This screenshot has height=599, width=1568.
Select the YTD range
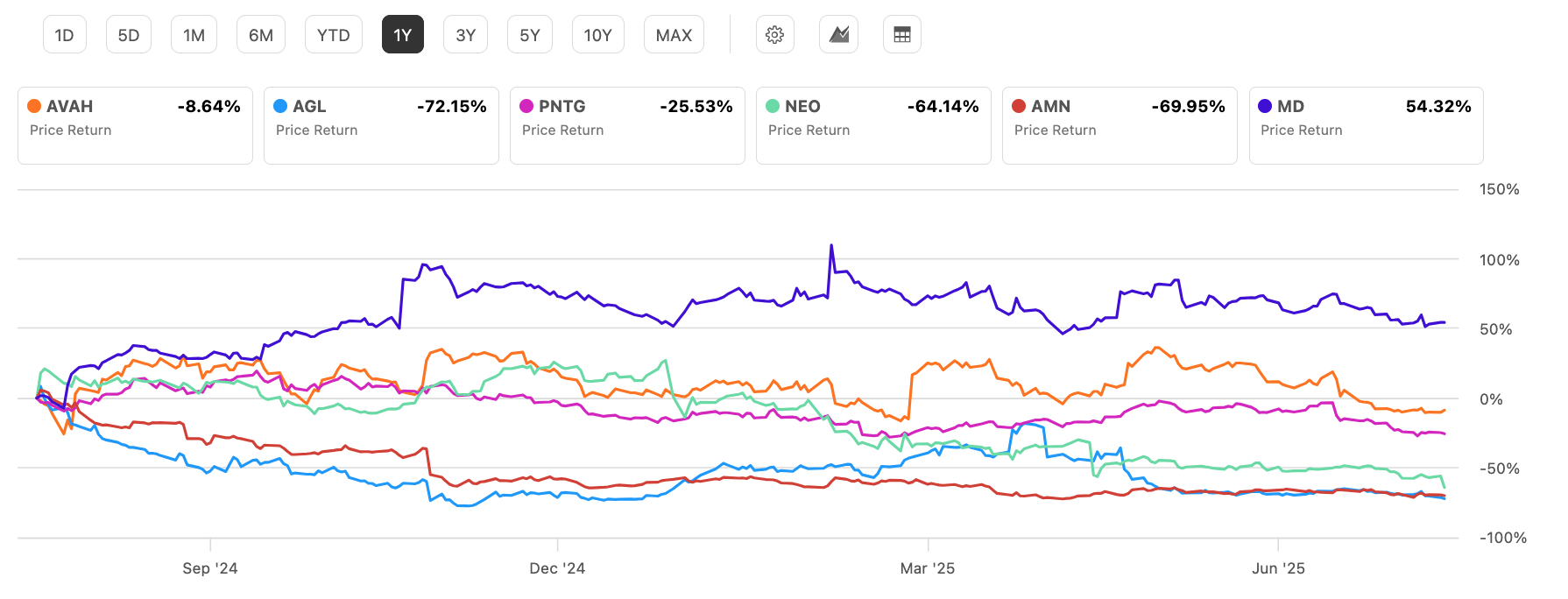coord(333,34)
